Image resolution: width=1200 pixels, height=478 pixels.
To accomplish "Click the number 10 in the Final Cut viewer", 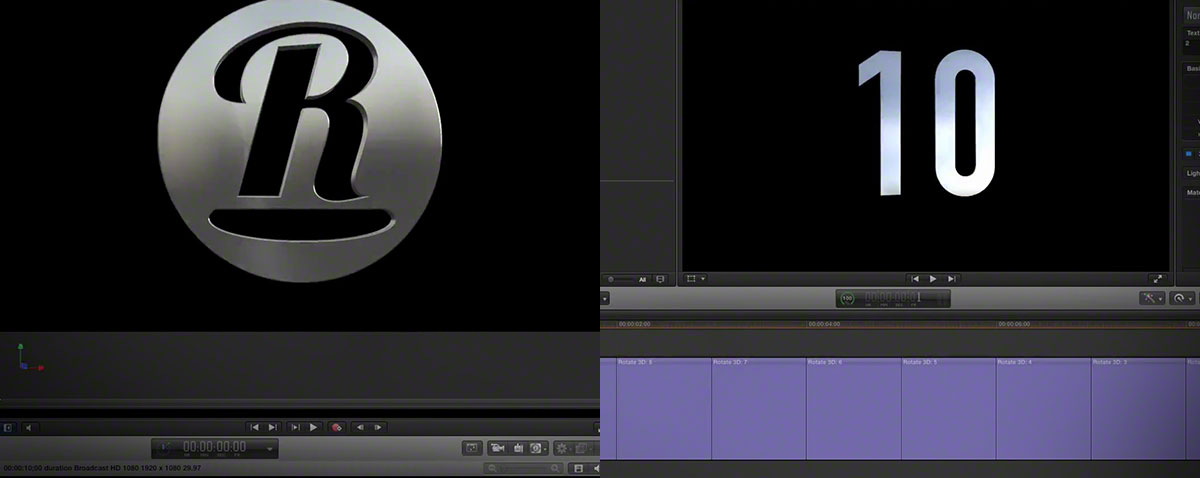I will [925, 123].
